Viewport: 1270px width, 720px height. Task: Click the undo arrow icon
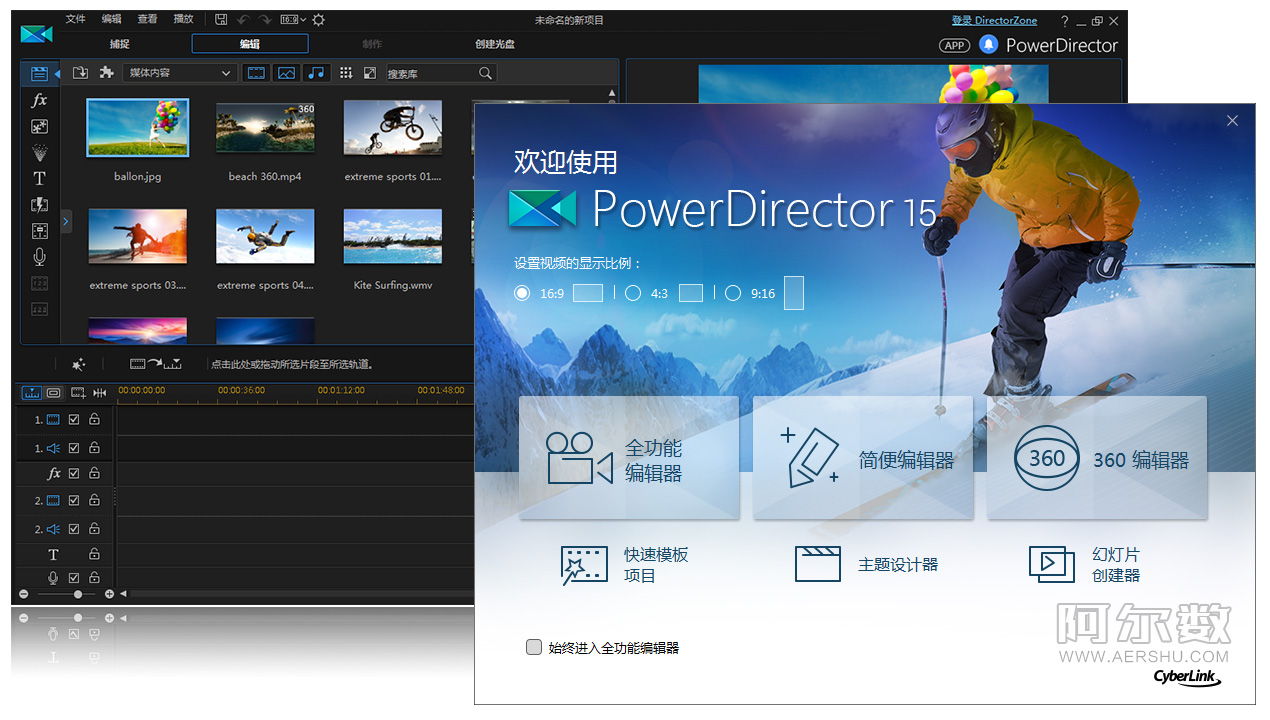243,19
